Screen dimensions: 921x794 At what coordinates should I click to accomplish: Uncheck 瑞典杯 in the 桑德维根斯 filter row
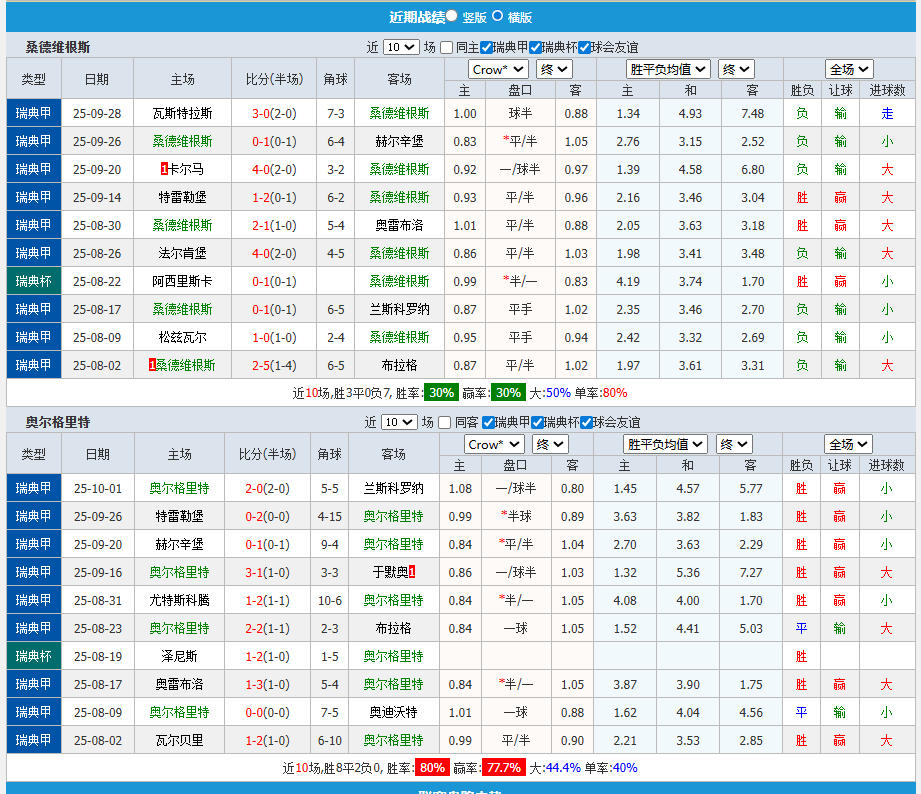pos(535,47)
